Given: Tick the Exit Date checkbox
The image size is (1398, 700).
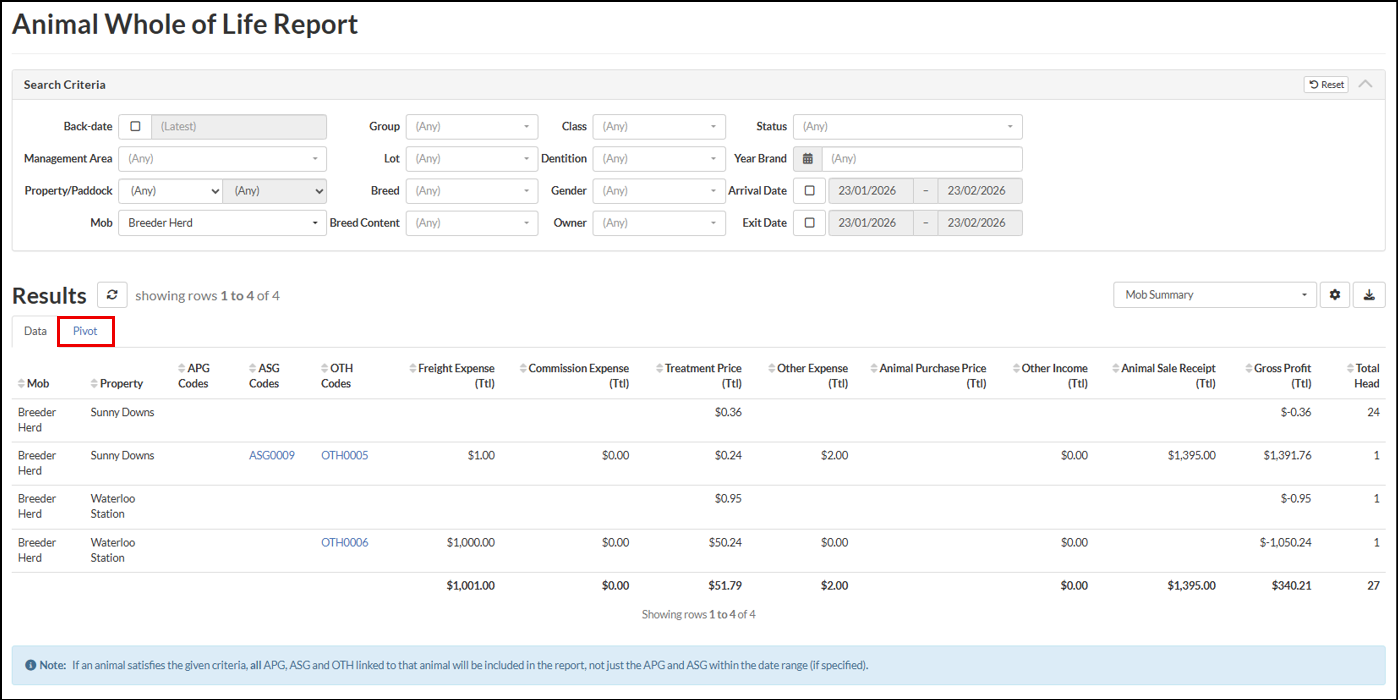Looking at the screenshot, I should coord(809,223).
